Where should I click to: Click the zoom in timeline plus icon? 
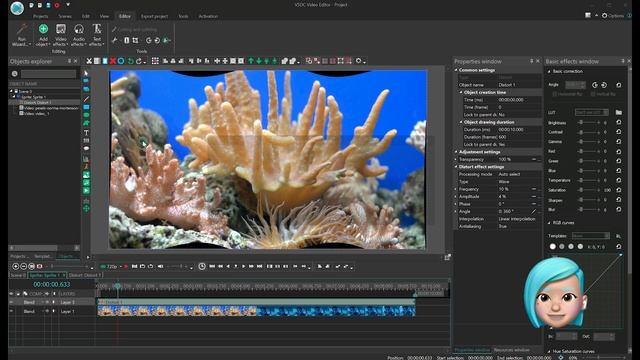tap(16, 267)
